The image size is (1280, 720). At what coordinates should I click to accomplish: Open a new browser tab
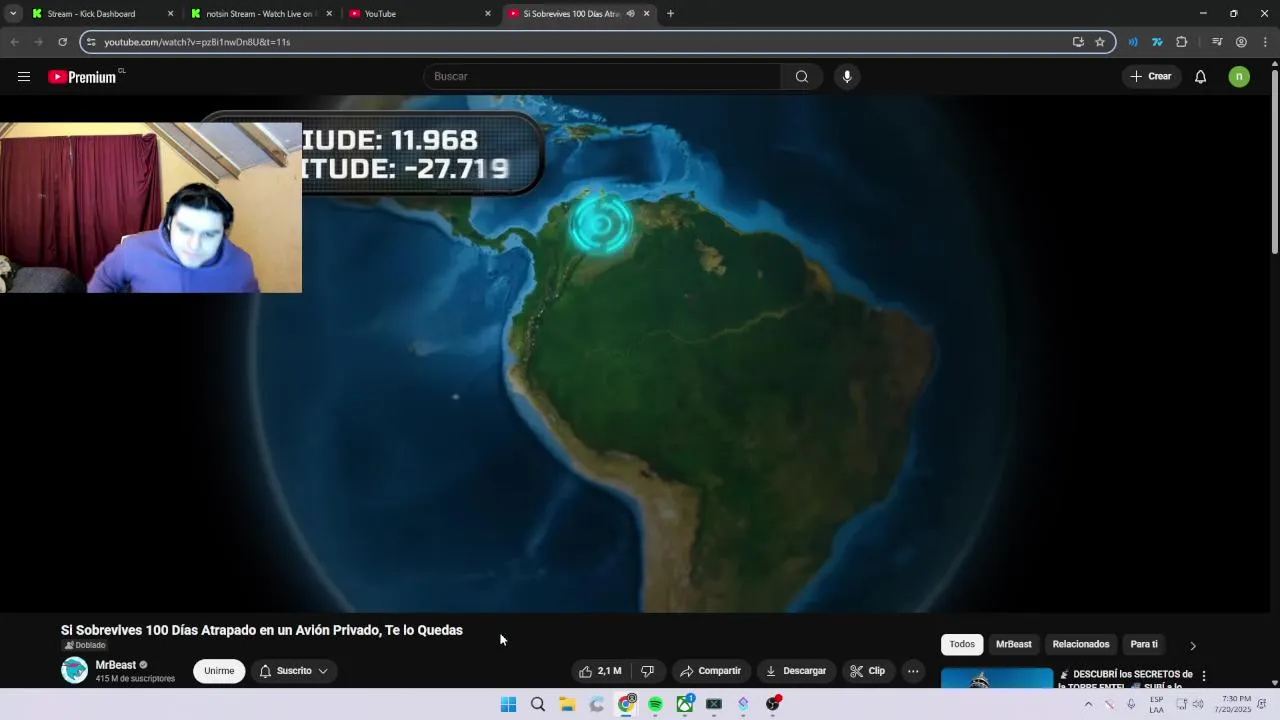[x=670, y=14]
